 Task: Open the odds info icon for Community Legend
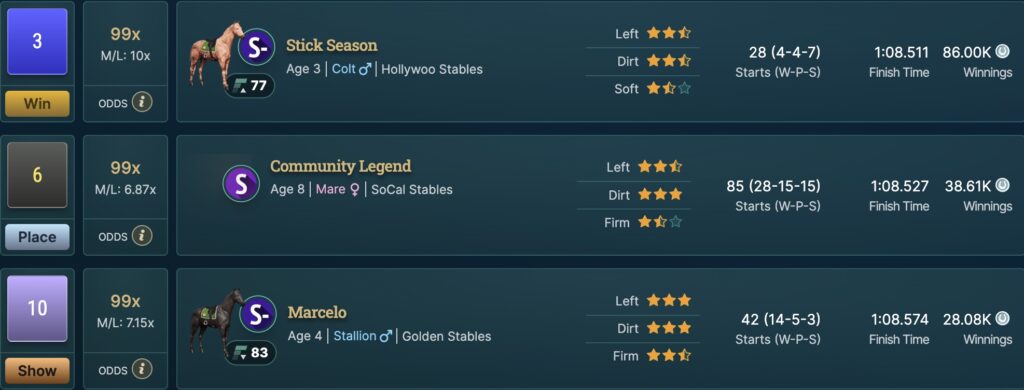coord(142,236)
